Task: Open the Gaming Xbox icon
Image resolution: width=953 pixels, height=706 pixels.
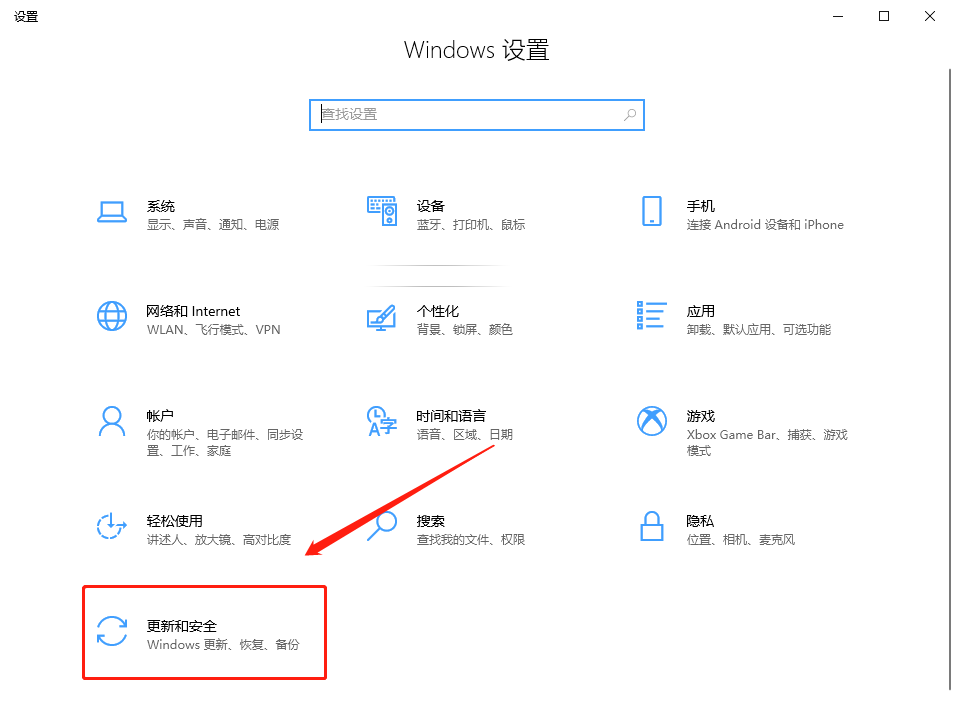Action: point(652,421)
